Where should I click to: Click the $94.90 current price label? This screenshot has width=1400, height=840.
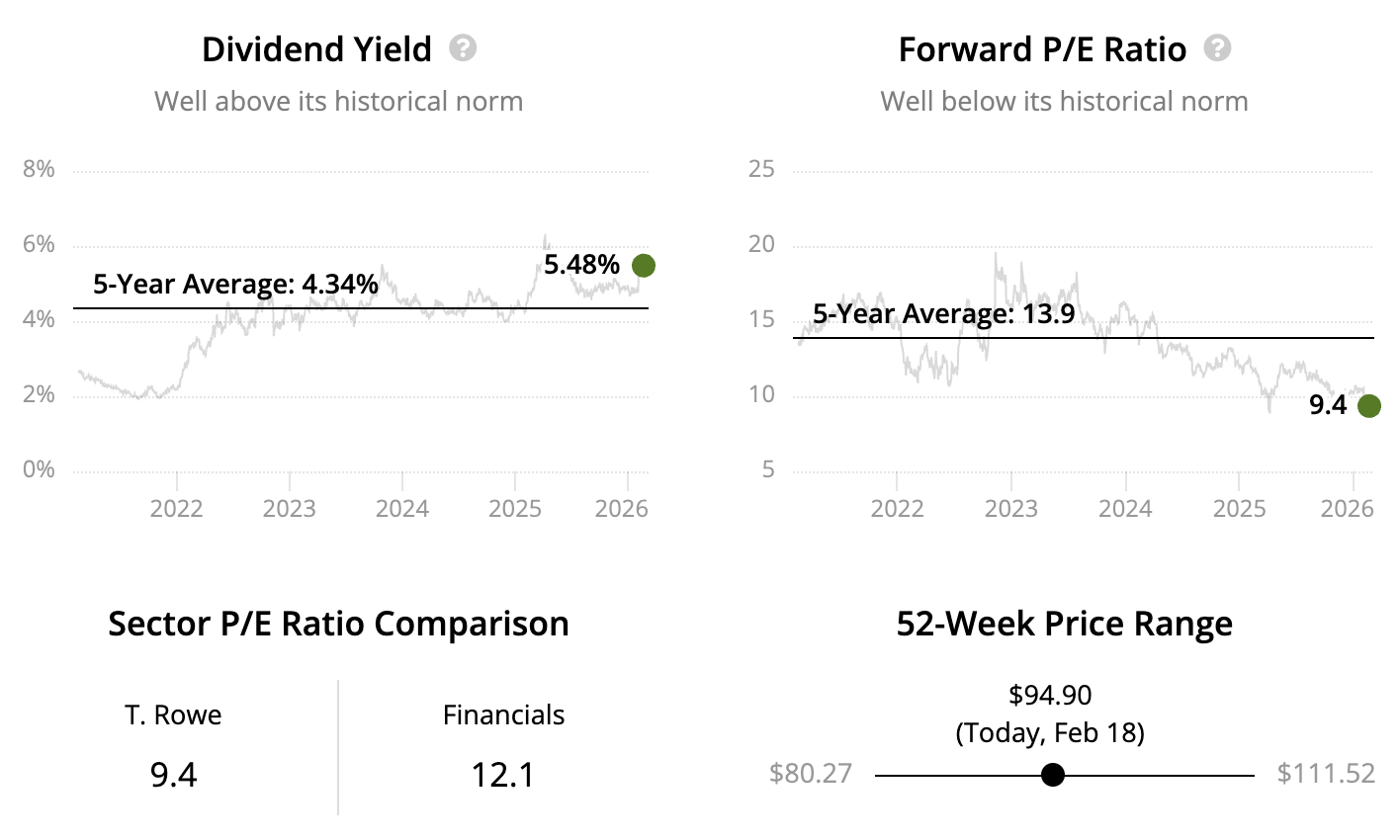[x=1050, y=696]
